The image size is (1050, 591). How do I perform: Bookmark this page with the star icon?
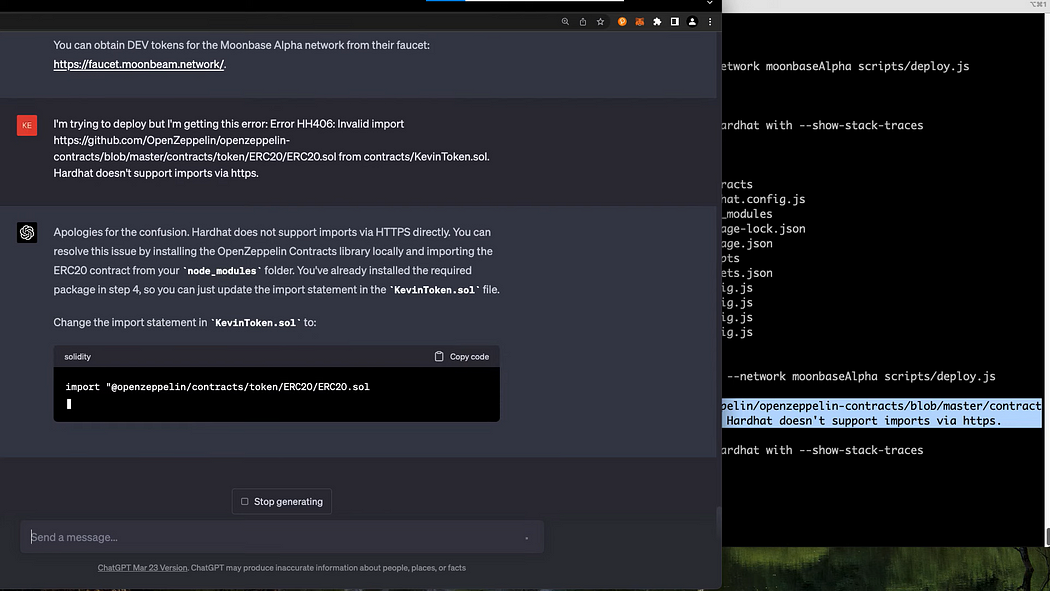[x=600, y=21]
